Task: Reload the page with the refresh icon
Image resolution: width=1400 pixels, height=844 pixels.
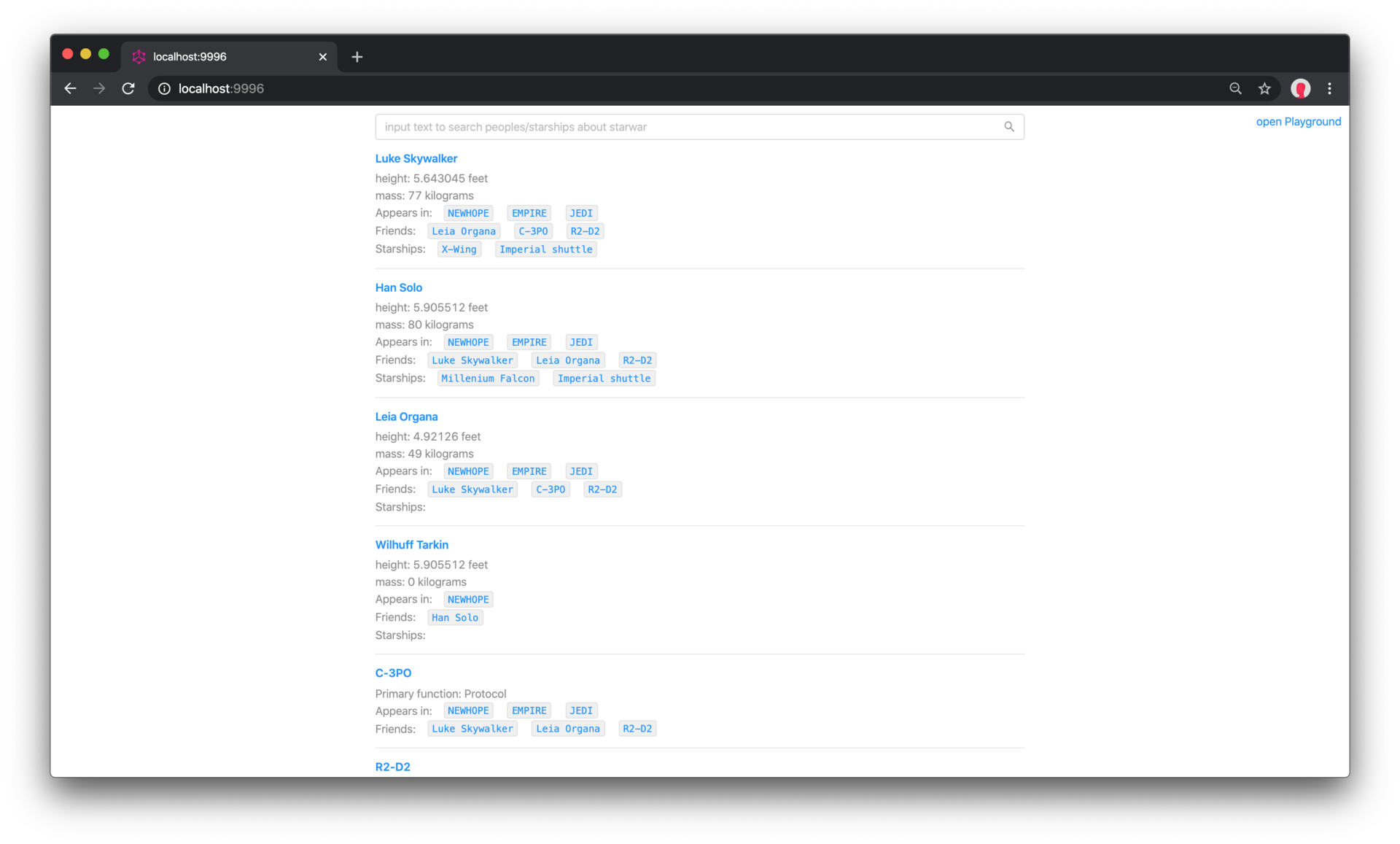Action: tap(128, 88)
